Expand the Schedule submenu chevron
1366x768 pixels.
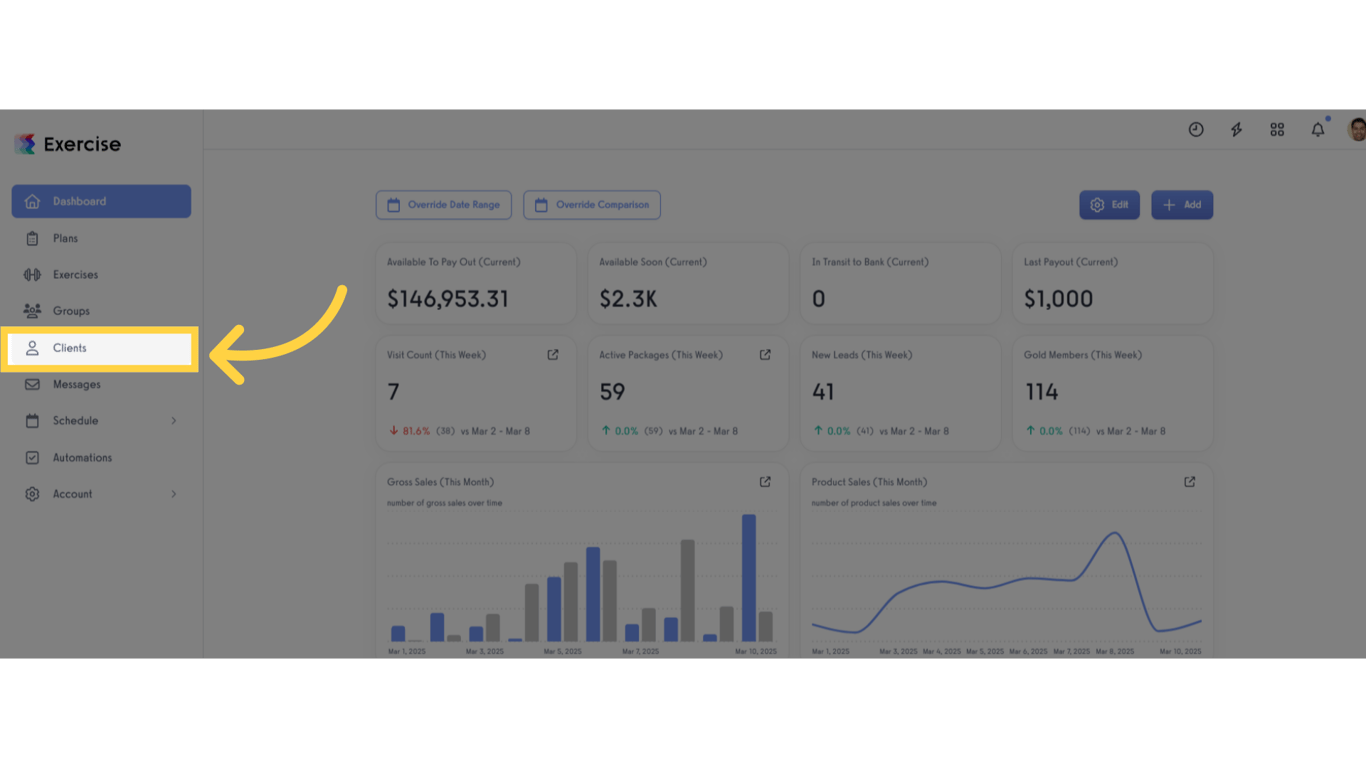pyautogui.click(x=174, y=421)
